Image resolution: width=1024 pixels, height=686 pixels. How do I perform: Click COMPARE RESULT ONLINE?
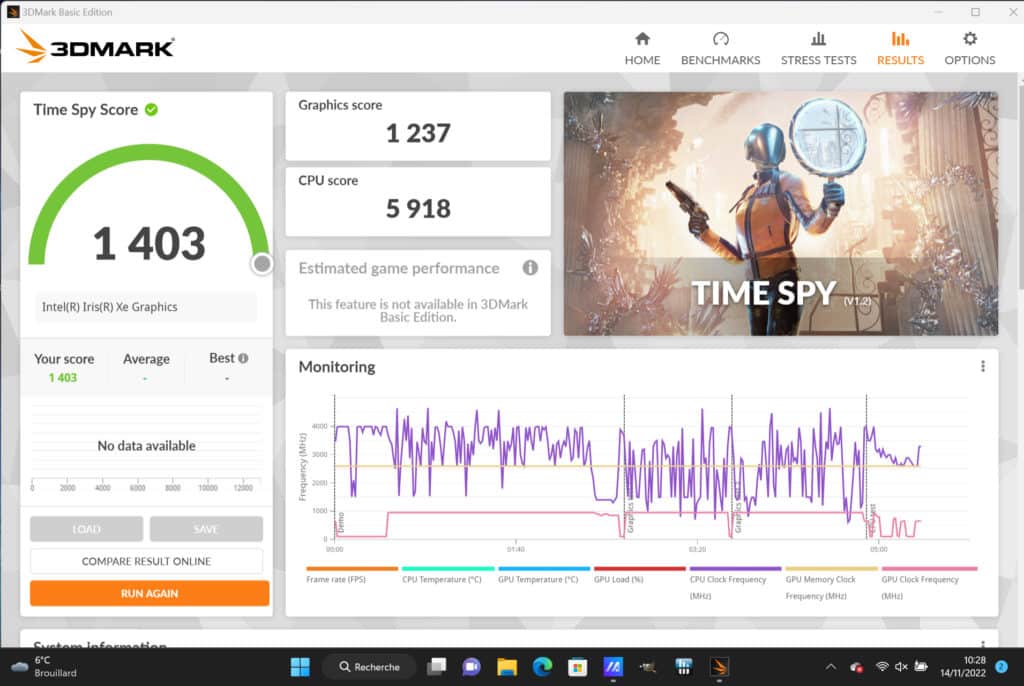pyautogui.click(x=146, y=561)
